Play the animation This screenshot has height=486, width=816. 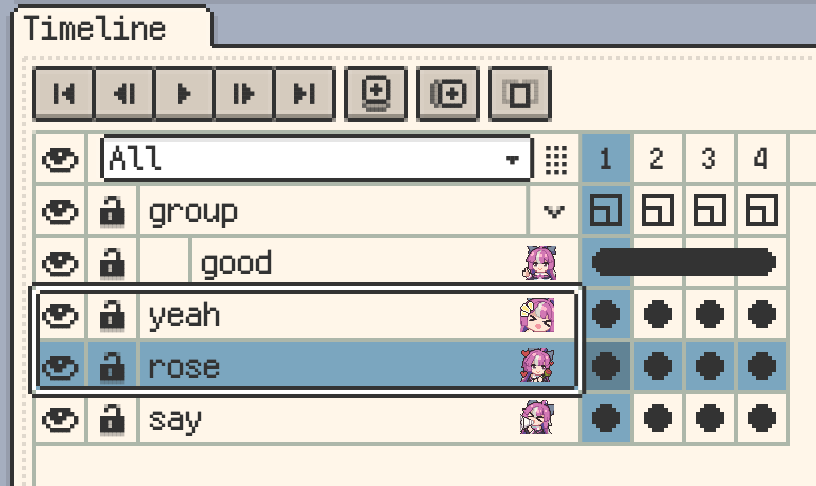[184, 94]
